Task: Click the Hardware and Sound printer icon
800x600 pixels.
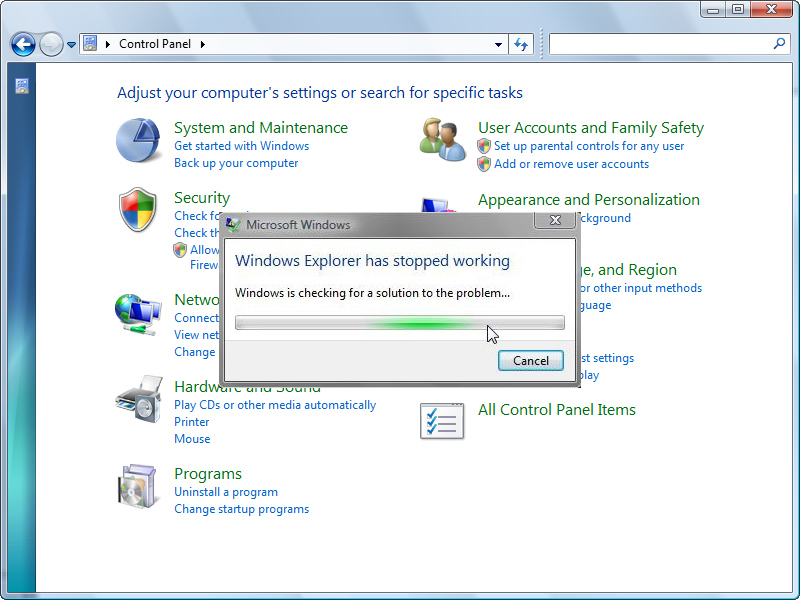Action: click(x=139, y=399)
